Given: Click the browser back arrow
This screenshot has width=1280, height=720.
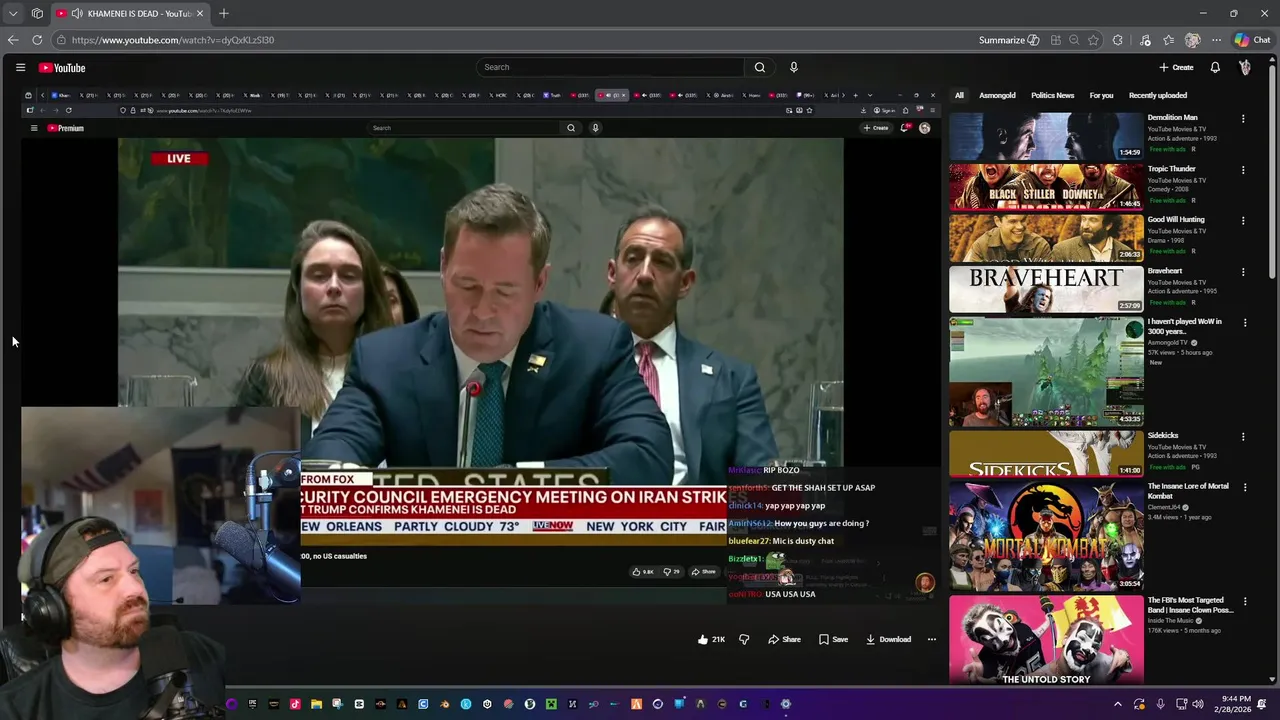Looking at the screenshot, I should 12,40.
